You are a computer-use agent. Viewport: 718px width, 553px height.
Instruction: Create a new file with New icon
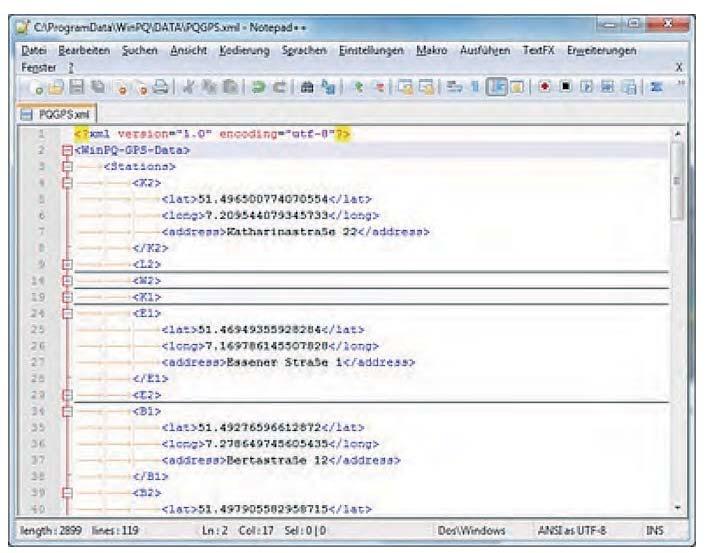[x=36, y=87]
